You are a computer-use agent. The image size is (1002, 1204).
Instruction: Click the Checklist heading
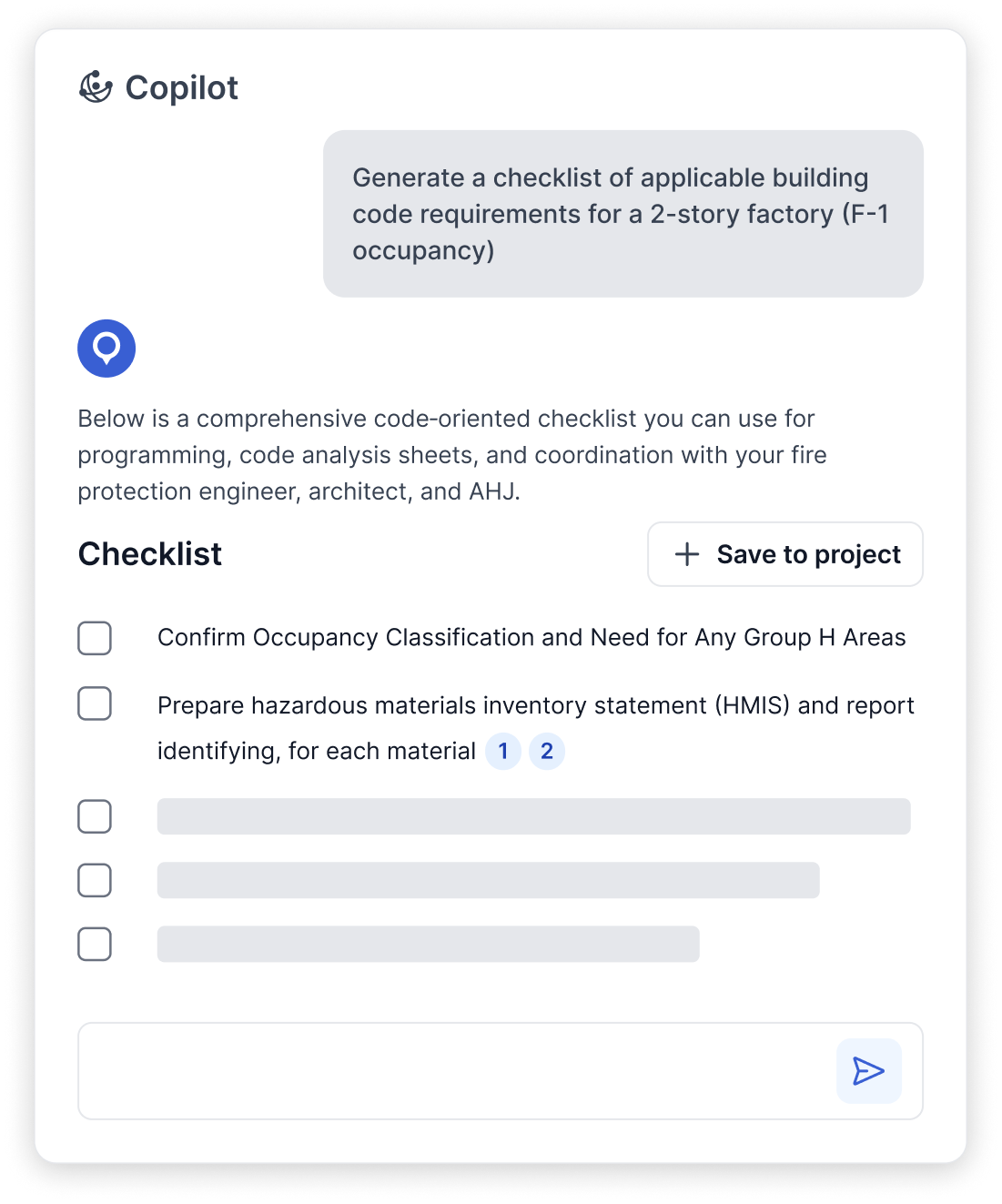tap(150, 554)
